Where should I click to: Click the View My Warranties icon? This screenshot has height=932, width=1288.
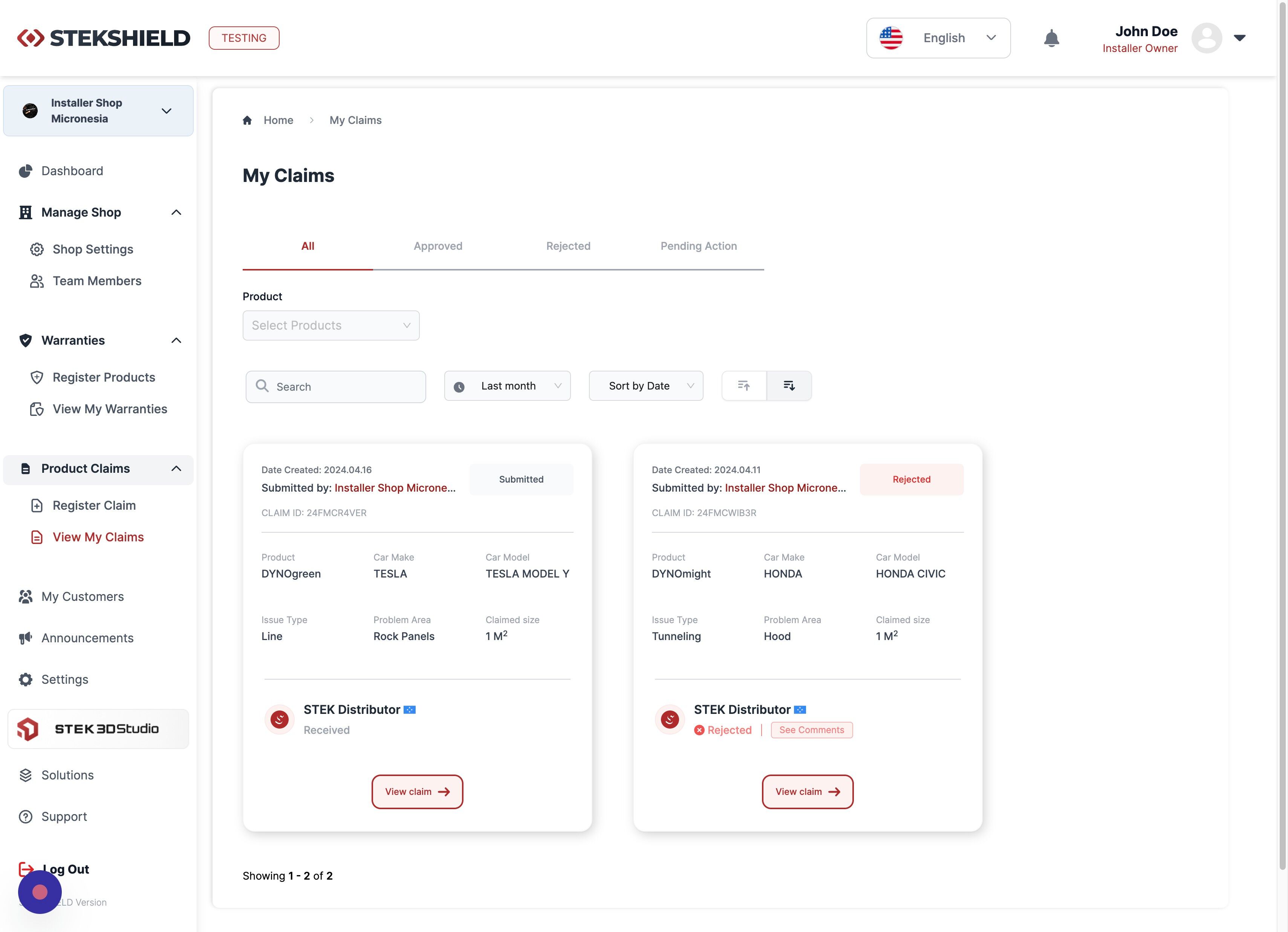[x=37, y=409]
